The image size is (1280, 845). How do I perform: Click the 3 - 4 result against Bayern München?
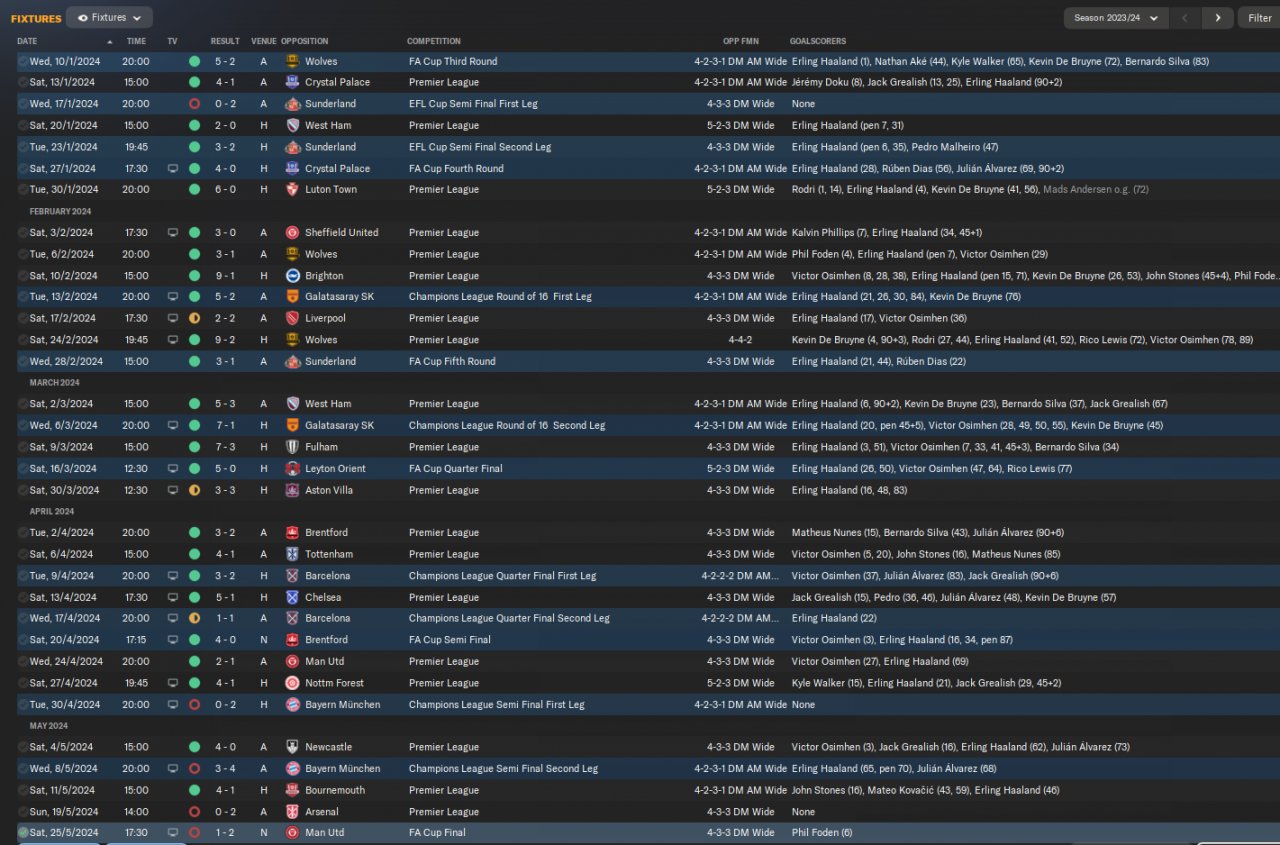coord(225,769)
